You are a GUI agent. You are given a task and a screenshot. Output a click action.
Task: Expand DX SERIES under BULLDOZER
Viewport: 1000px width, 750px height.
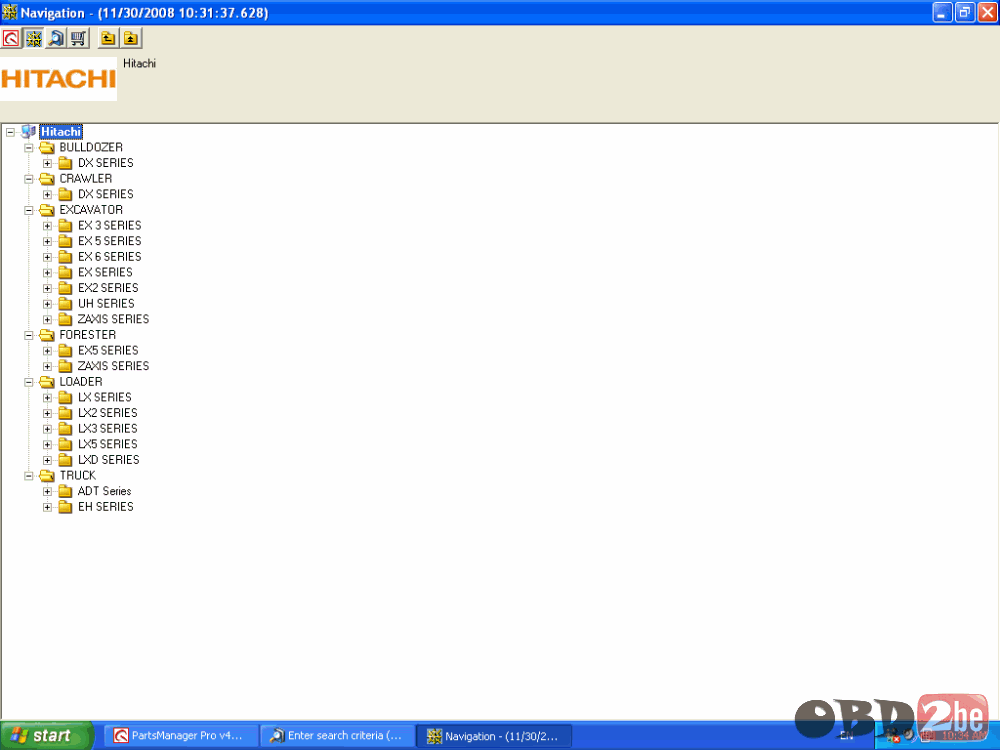(47, 163)
